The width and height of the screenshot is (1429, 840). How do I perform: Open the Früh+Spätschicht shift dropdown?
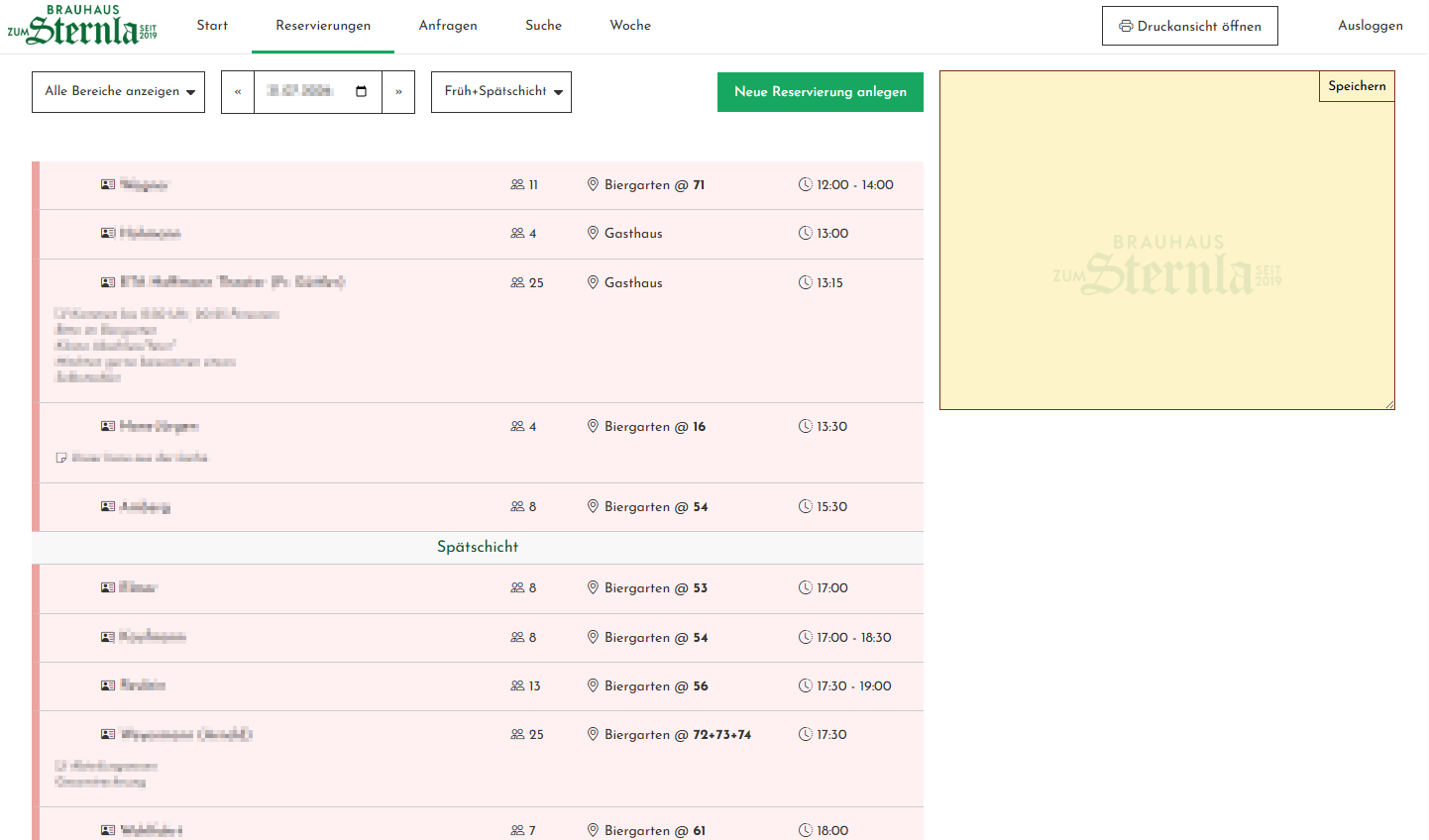[x=501, y=92]
